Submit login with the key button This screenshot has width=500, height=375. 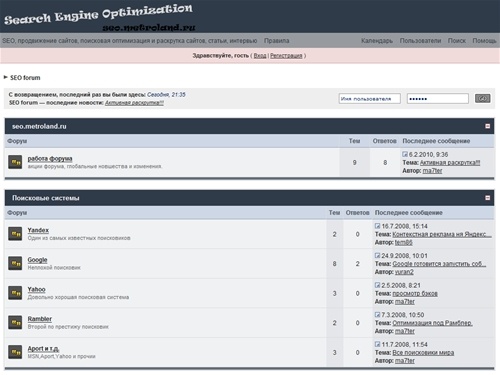(482, 98)
